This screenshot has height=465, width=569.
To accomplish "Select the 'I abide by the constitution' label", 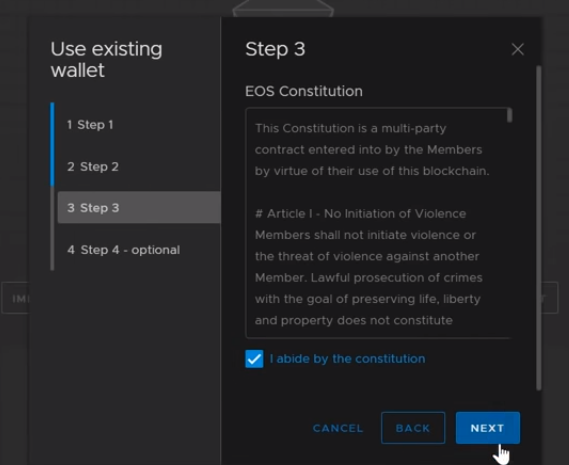I will tap(347, 359).
